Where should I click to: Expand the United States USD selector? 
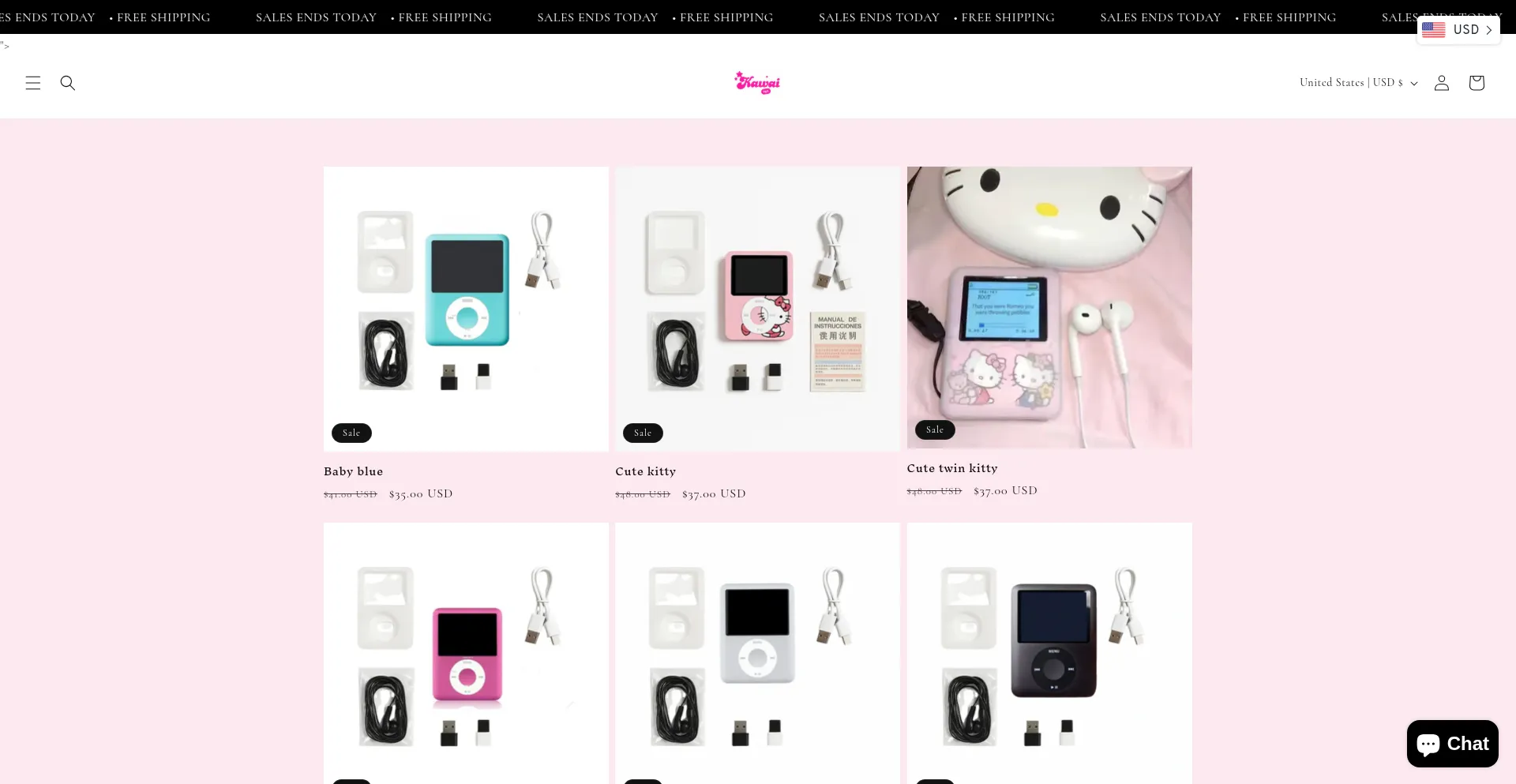point(1359,83)
